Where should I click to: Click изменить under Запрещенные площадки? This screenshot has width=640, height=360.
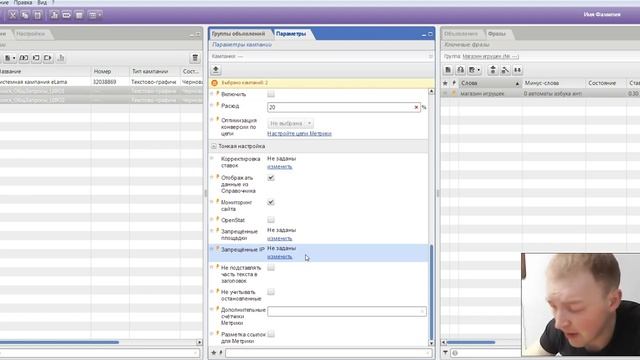coord(280,238)
